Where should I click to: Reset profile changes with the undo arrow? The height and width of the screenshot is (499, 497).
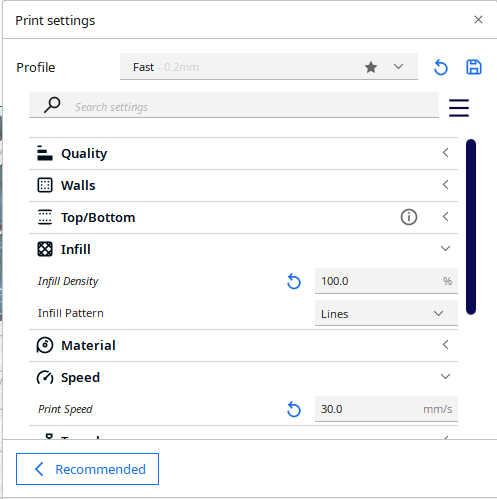click(441, 68)
